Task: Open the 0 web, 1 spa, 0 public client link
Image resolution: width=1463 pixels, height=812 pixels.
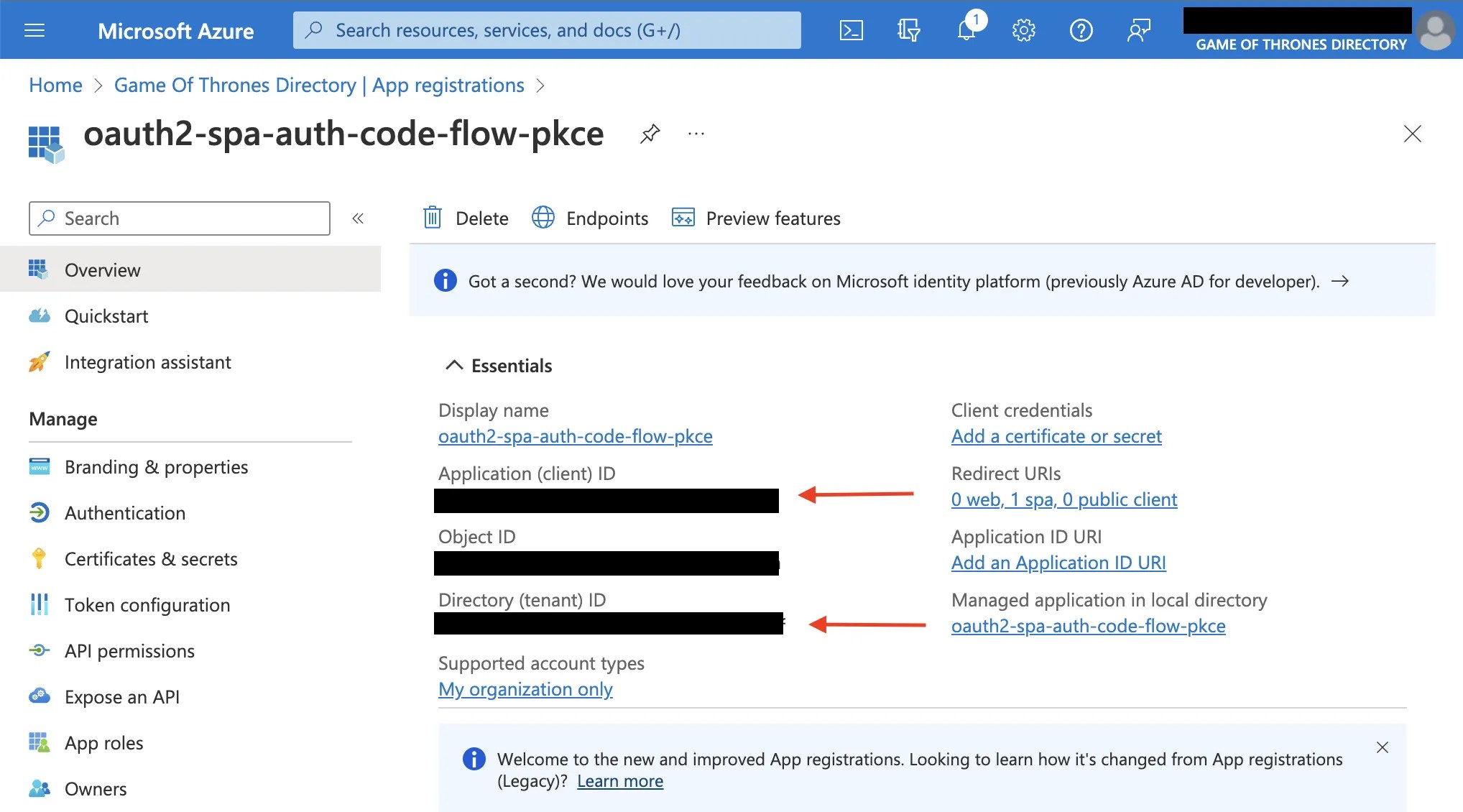Action: pos(1063,499)
